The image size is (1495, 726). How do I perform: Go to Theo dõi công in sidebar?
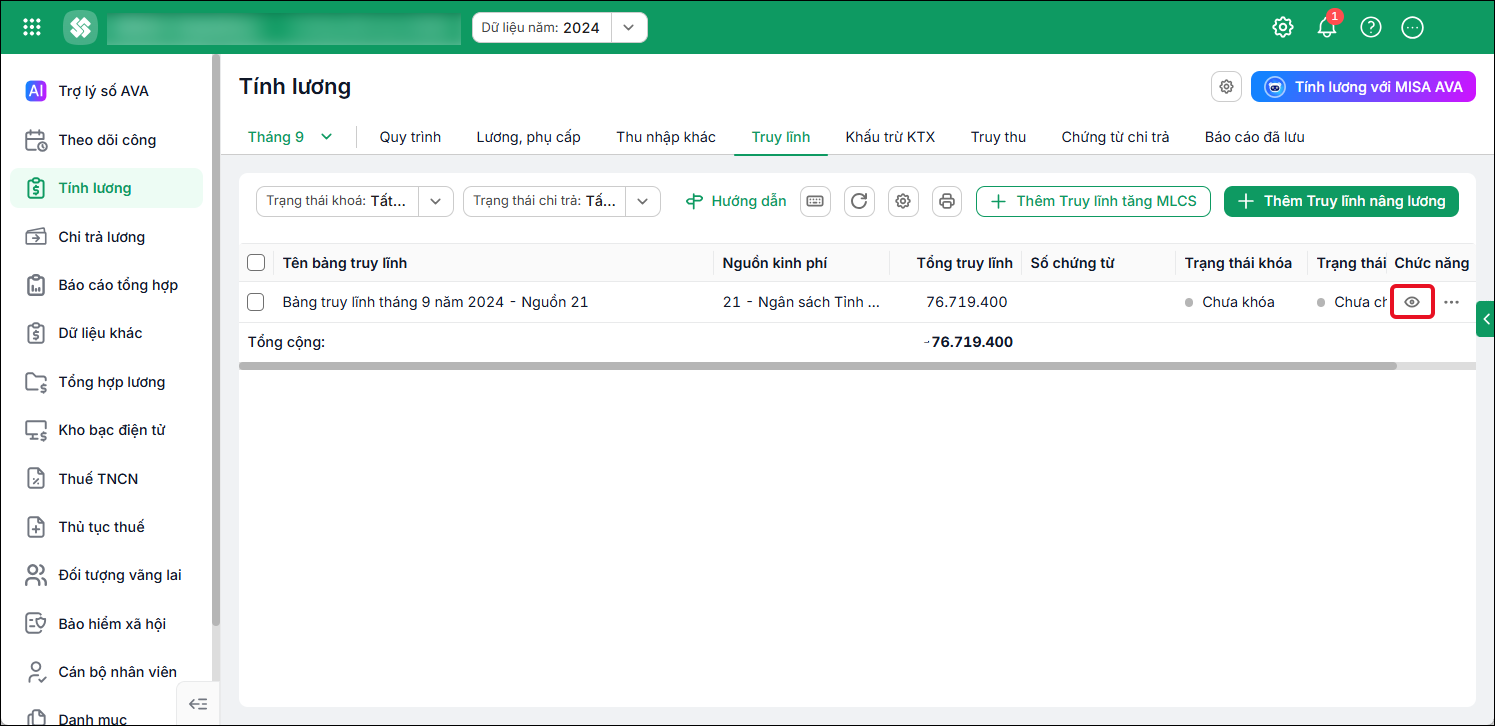[107, 140]
